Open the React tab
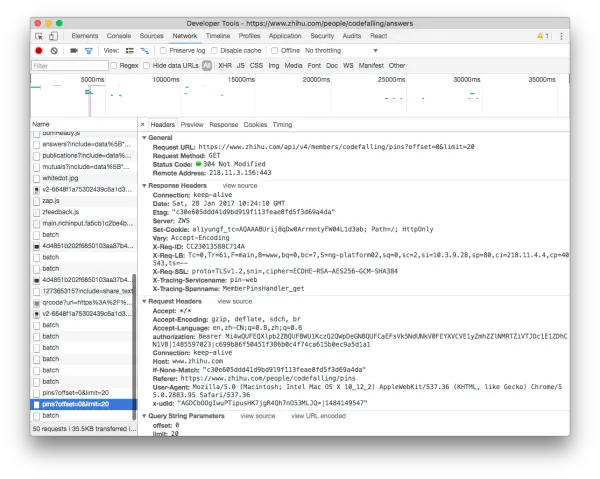Image resolution: width=600 pixels, height=479 pixels. click(378, 36)
